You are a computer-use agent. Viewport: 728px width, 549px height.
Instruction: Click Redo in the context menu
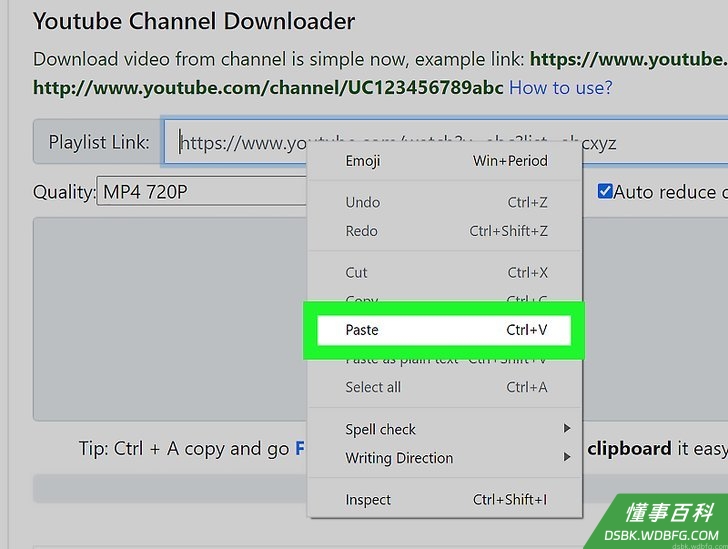pyautogui.click(x=445, y=231)
